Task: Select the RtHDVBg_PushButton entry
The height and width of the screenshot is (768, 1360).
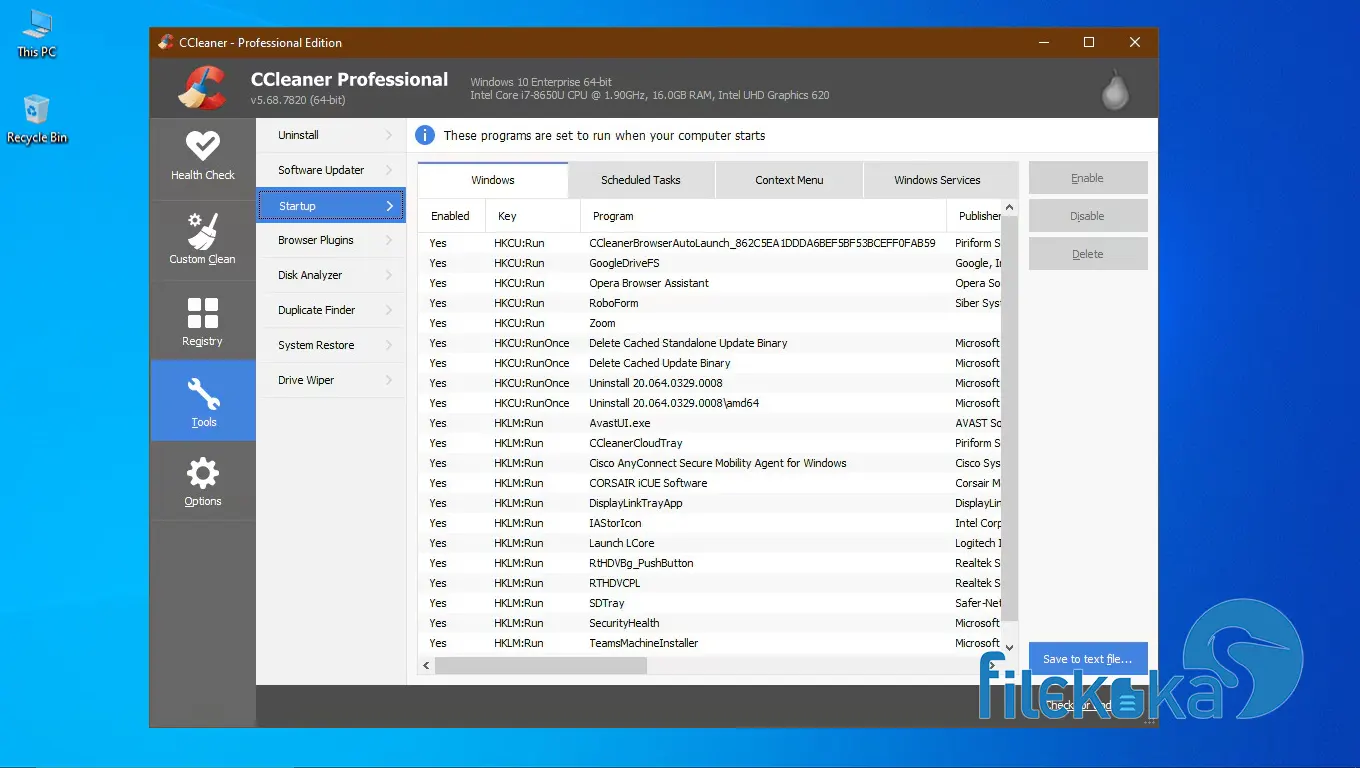Action: pyautogui.click(x=710, y=563)
